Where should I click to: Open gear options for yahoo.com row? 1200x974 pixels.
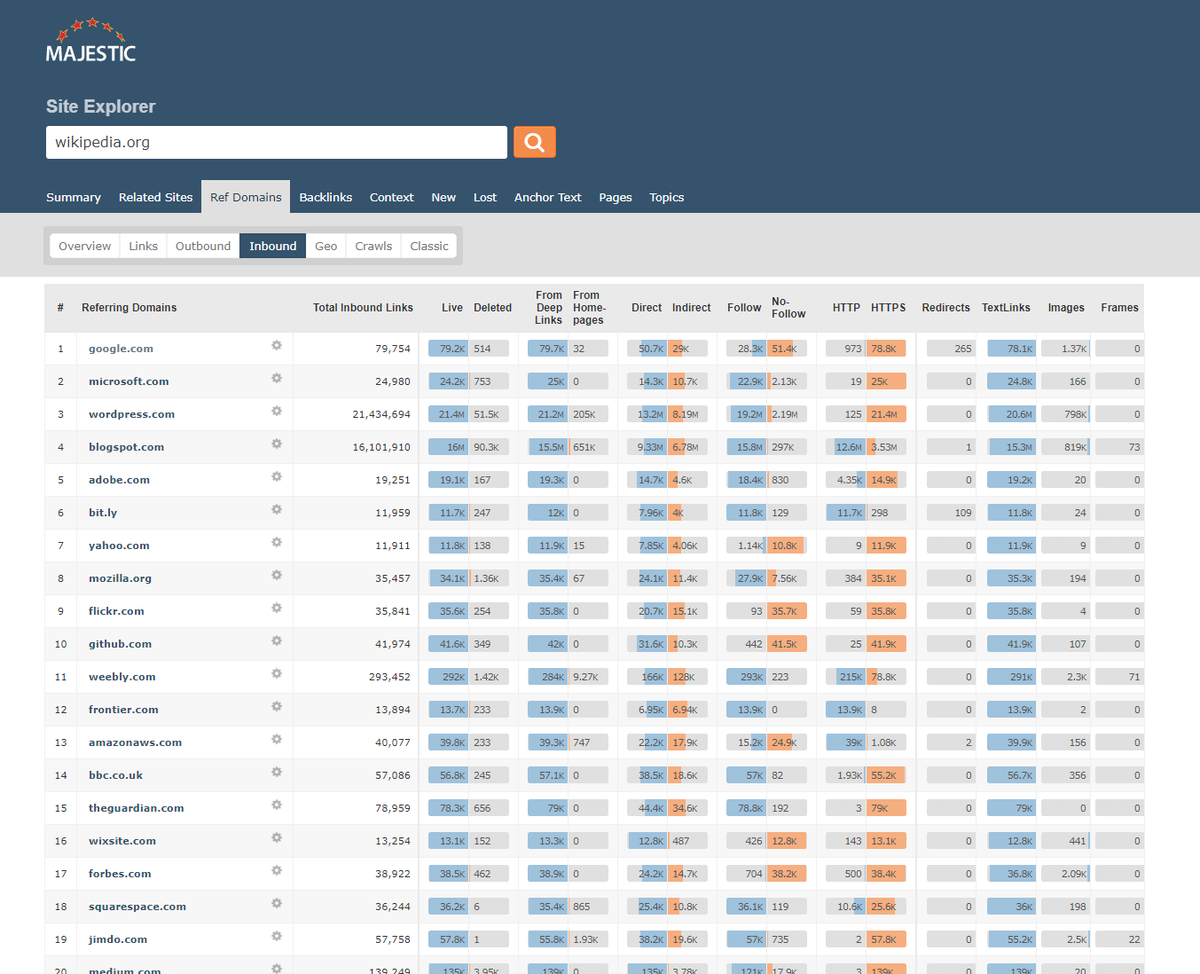tap(277, 542)
